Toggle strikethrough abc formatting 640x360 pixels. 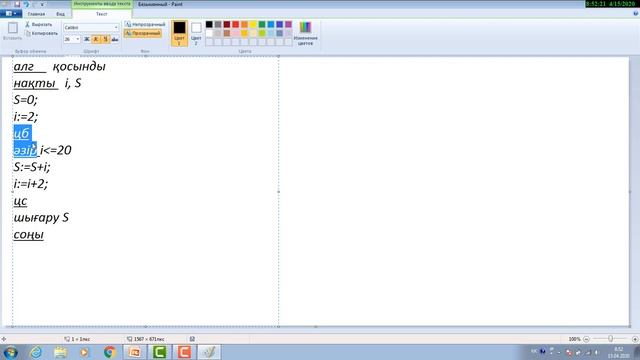coord(115,39)
